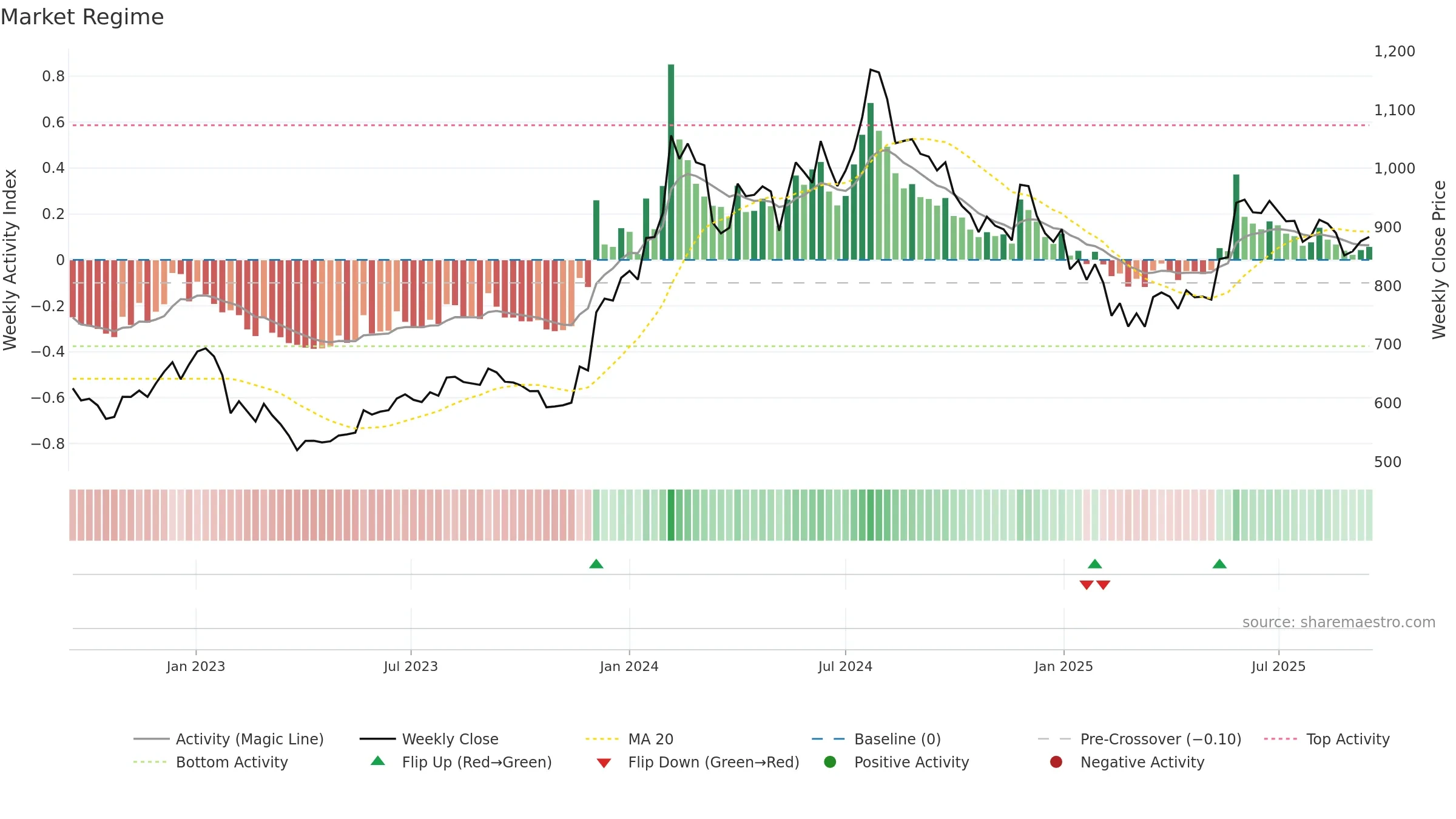The height and width of the screenshot is (819, 1456).
Task: Toggle Flip Down (Green→Red) legend entry
Action: coord(698,762)
